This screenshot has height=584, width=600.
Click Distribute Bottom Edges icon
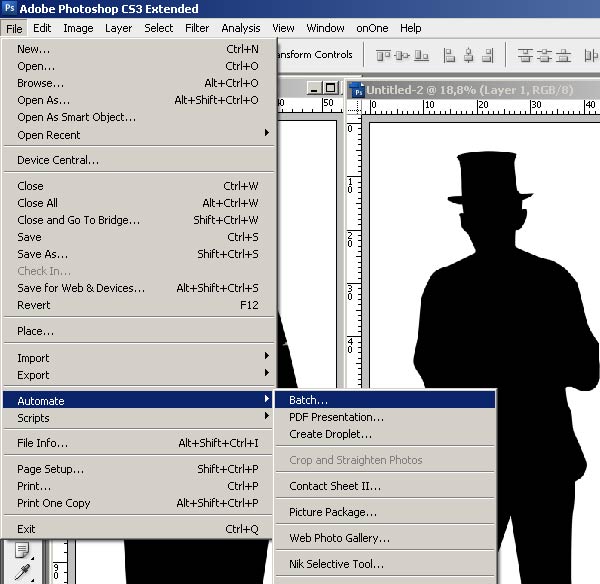[563, 55]
